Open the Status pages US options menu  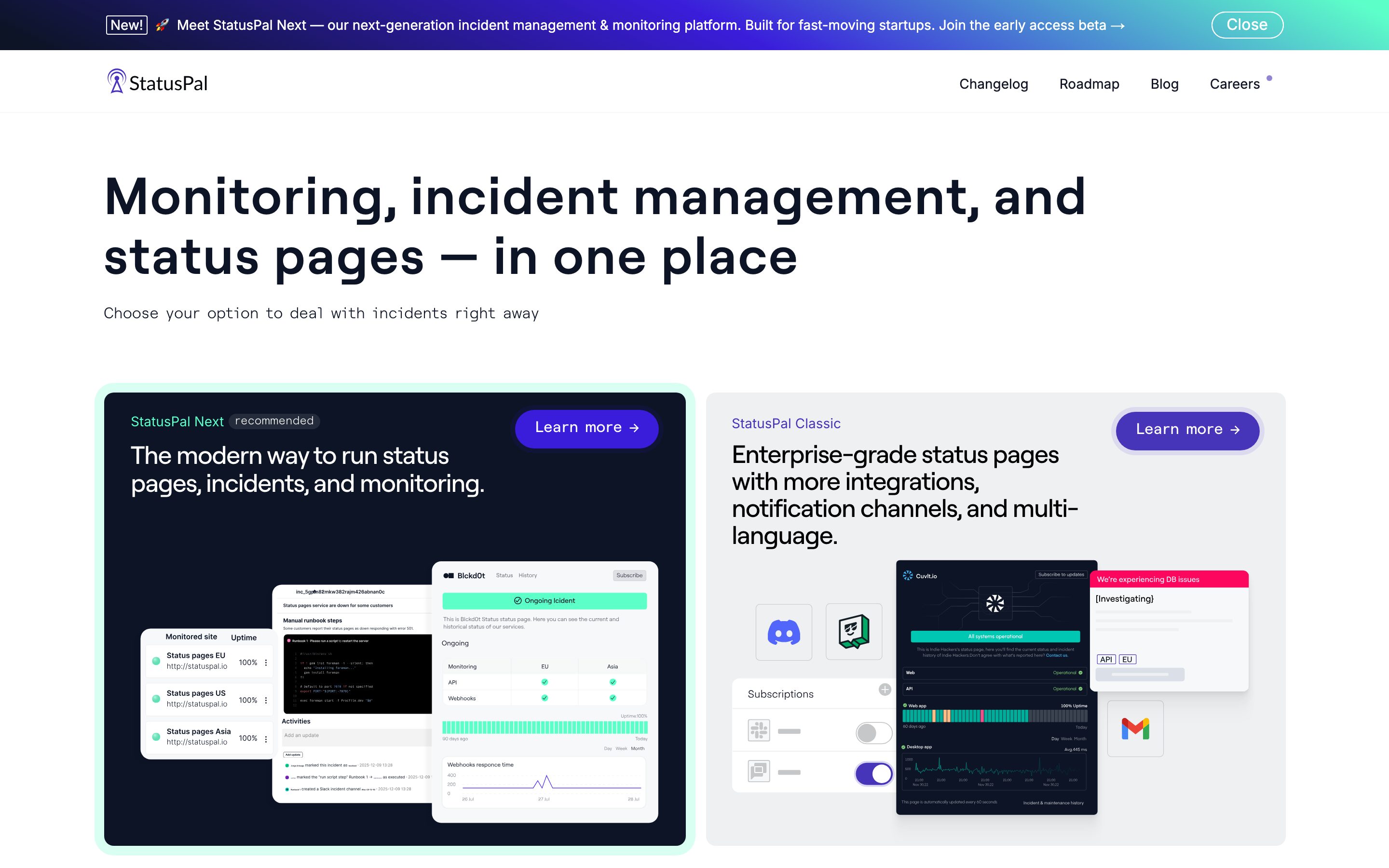(x=266, y=700)
